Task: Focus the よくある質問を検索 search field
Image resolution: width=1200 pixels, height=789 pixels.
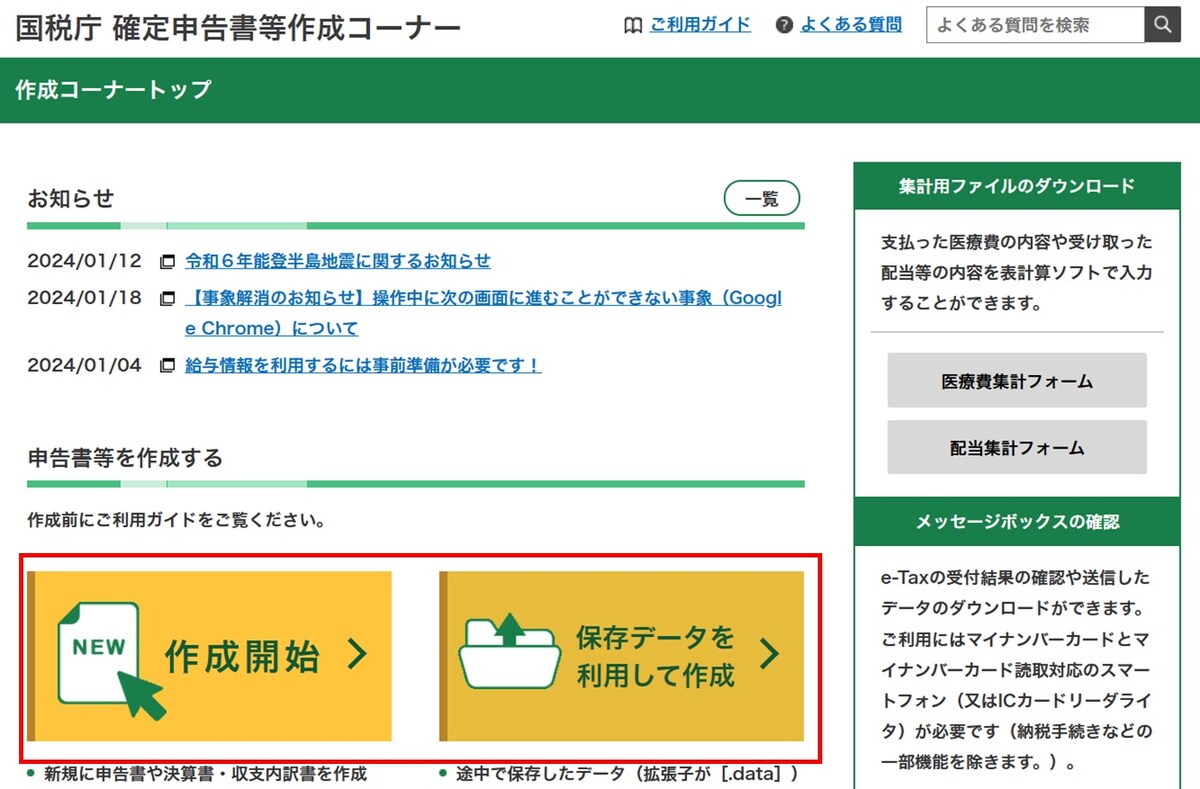Action: tap(1036, 25)
